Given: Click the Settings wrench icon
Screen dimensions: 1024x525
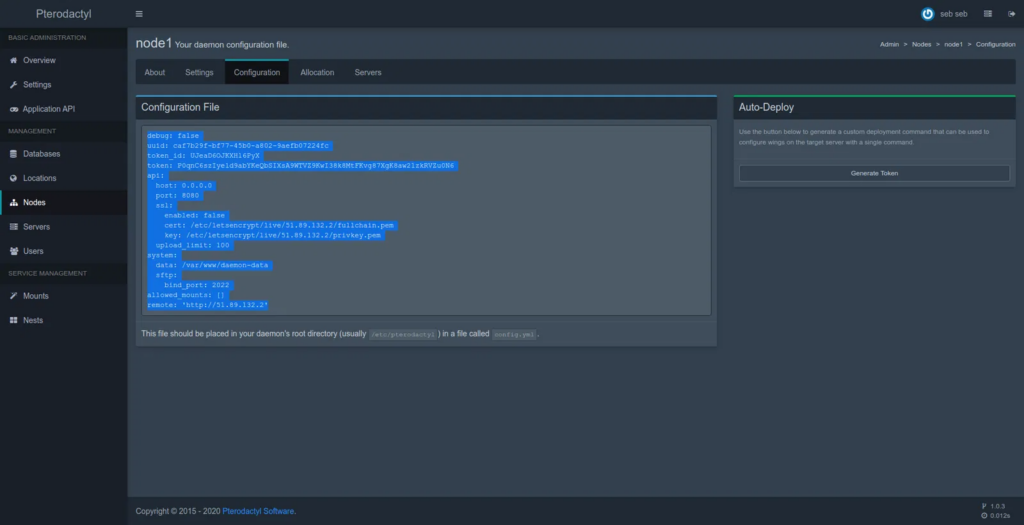Looking at the screenshot, I should [13, 85].
